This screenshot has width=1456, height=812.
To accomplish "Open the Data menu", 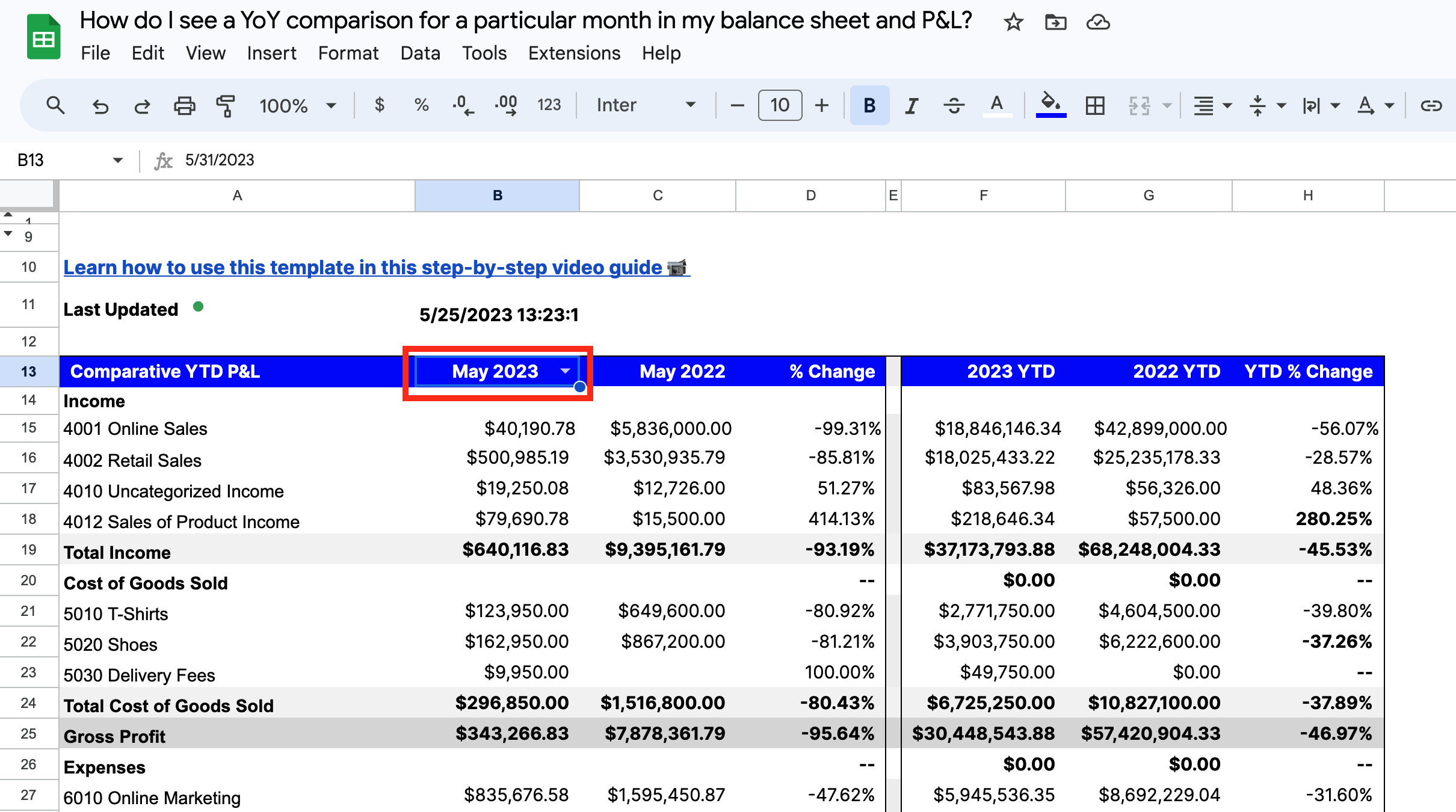I will pos(421,54).
